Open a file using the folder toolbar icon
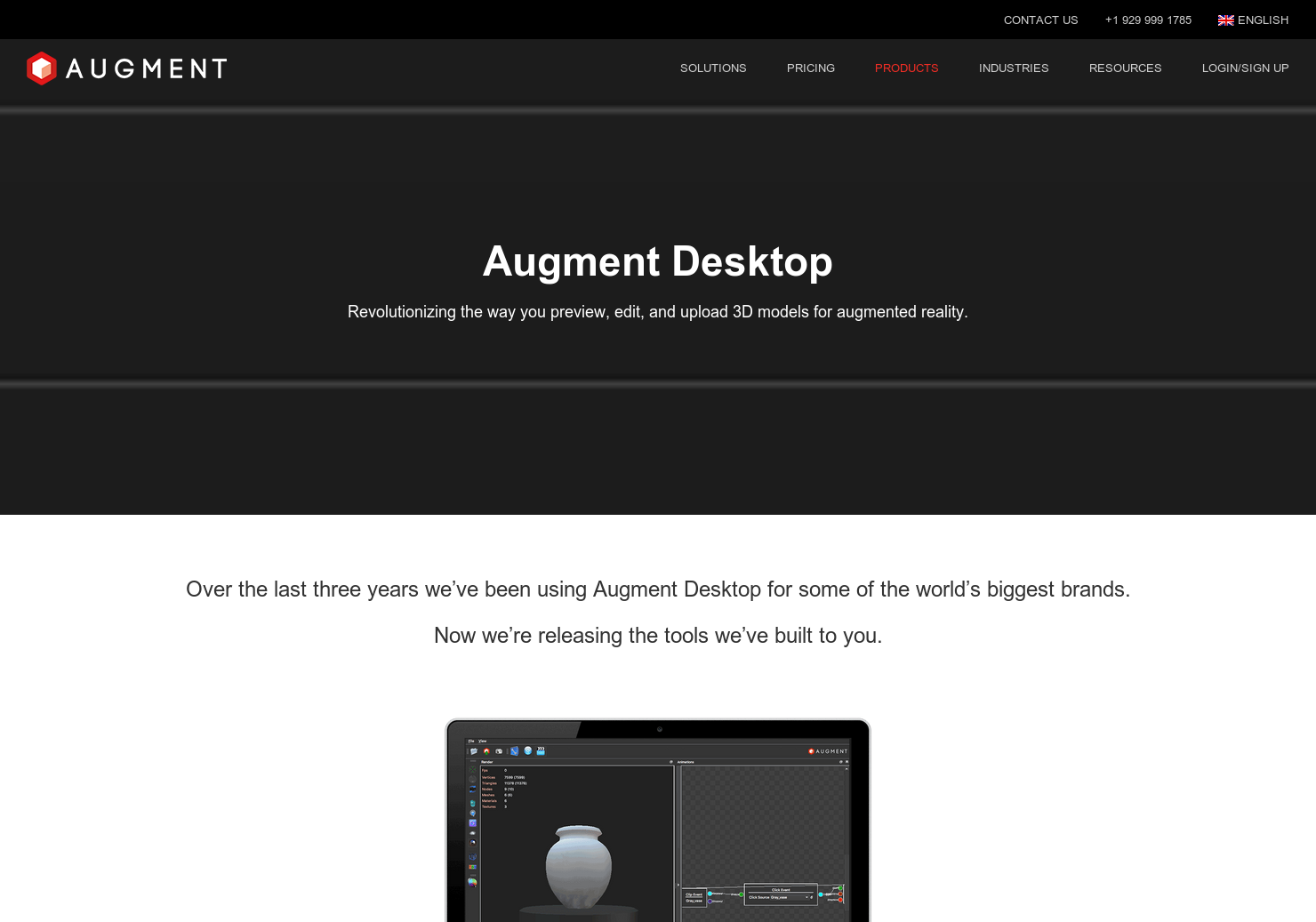The height and width of the screenshot is (922, 1316). (474, 750)
